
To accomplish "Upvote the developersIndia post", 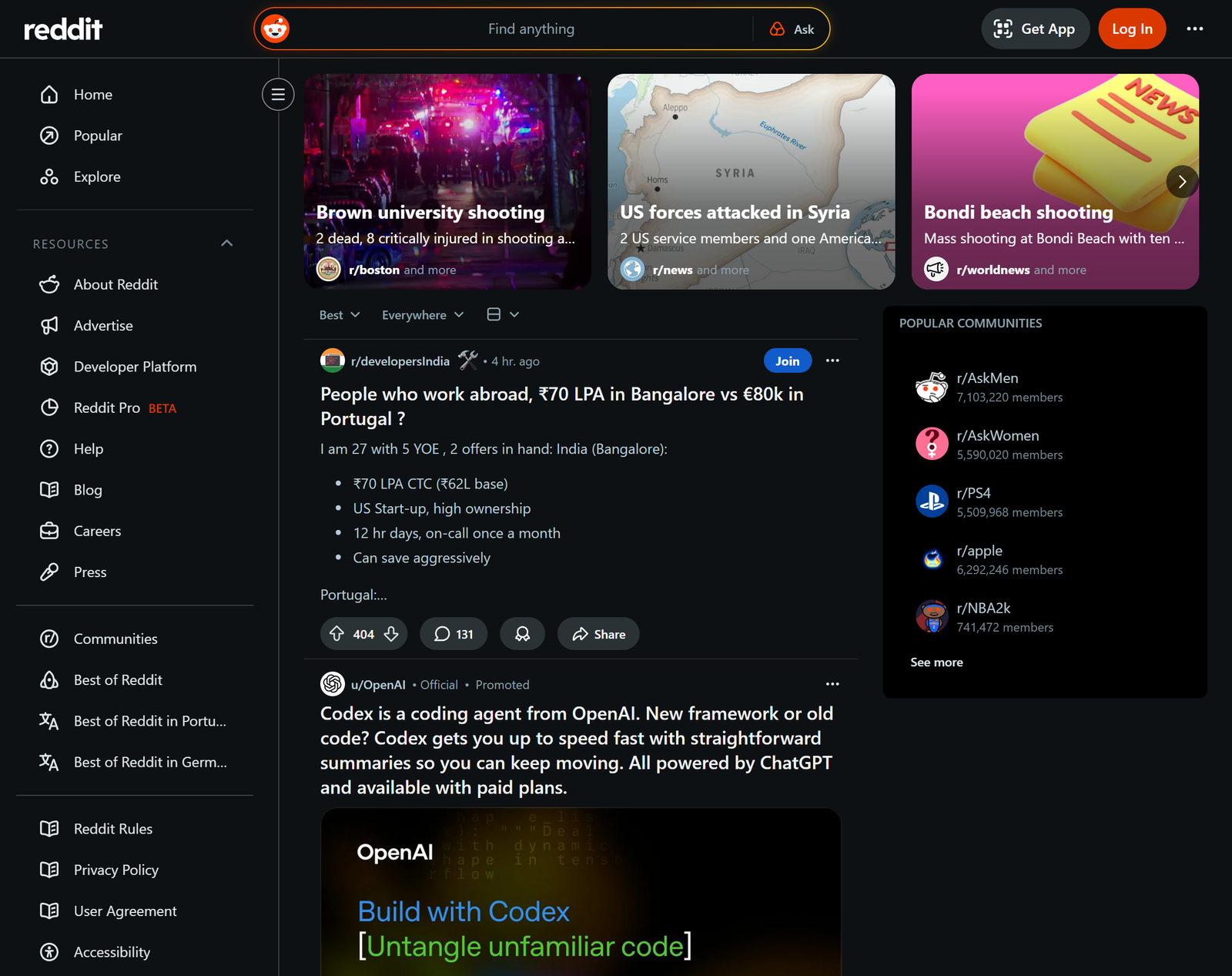I will [x=336, y=634].
